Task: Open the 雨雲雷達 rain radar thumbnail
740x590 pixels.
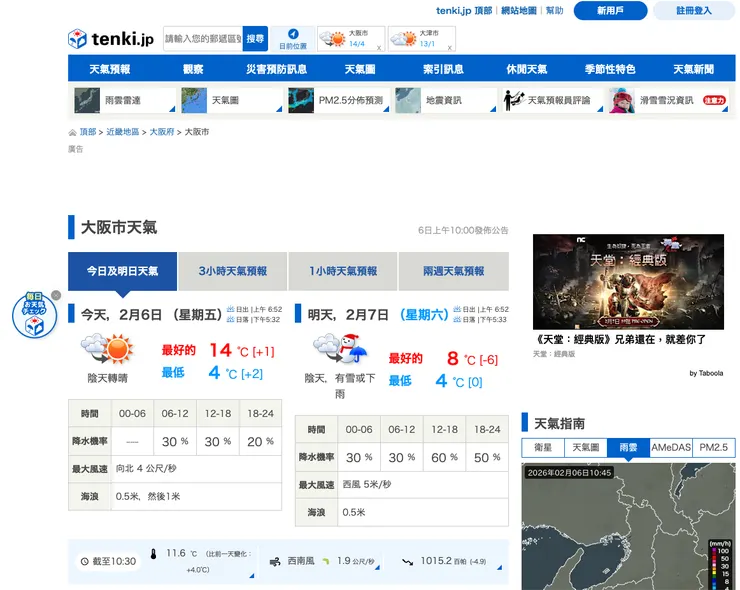Action: point(87,100)
